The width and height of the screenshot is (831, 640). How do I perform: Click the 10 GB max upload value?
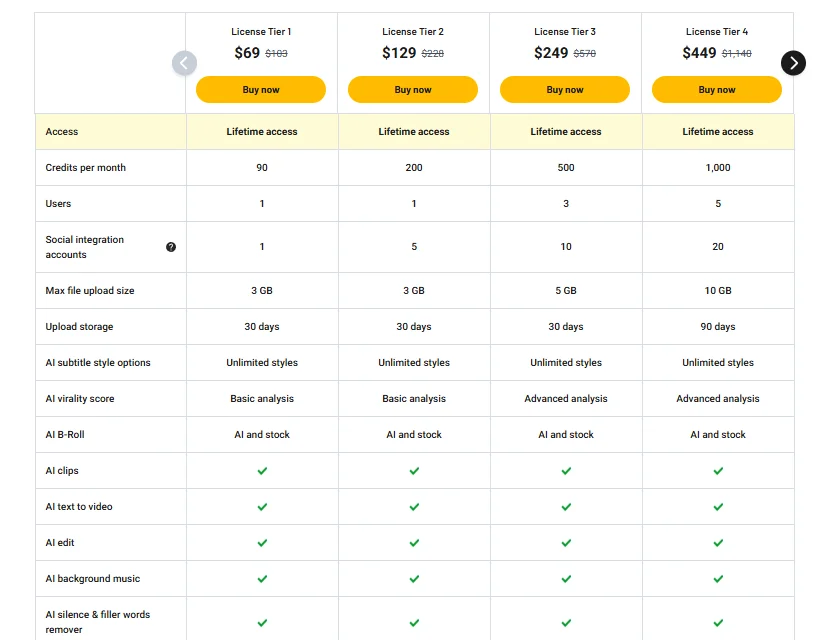pyautogui.click(x=718, y=291)
